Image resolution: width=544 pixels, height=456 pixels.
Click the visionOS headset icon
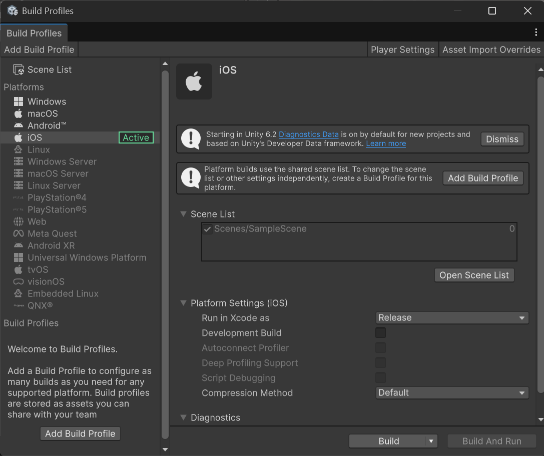point(18,281)
